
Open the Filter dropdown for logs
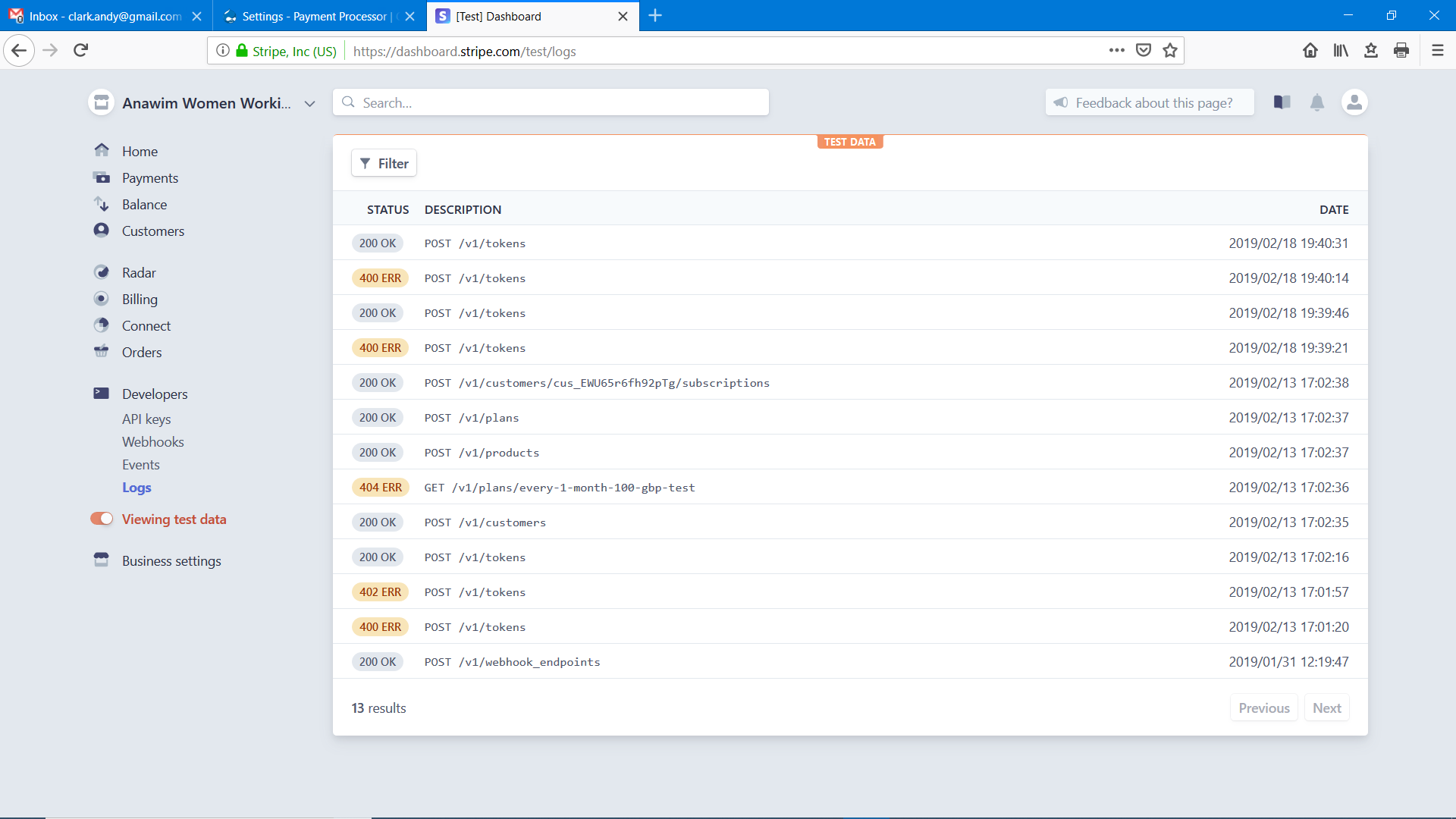coord(384,163)
